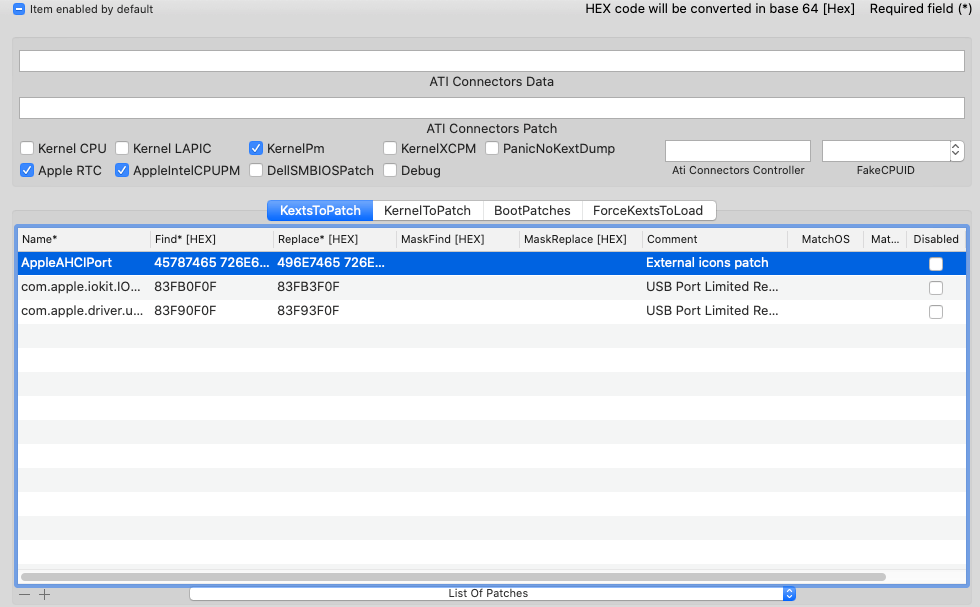Enable the Kernel CPU checkbox
980x607 pixels.
28,148
